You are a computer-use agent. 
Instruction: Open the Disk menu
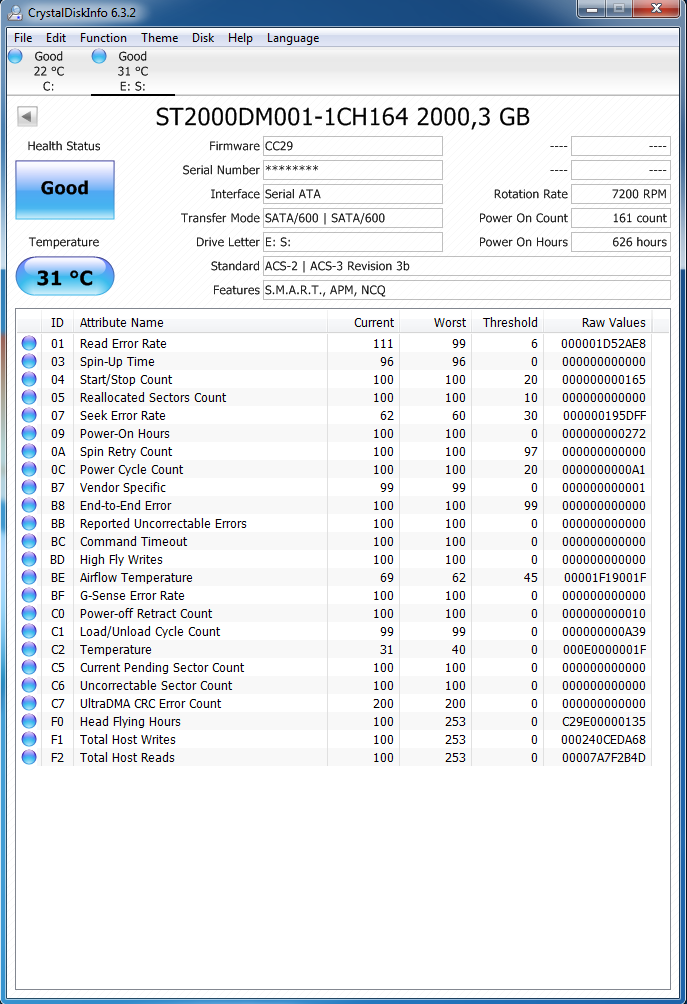point(203,38)
